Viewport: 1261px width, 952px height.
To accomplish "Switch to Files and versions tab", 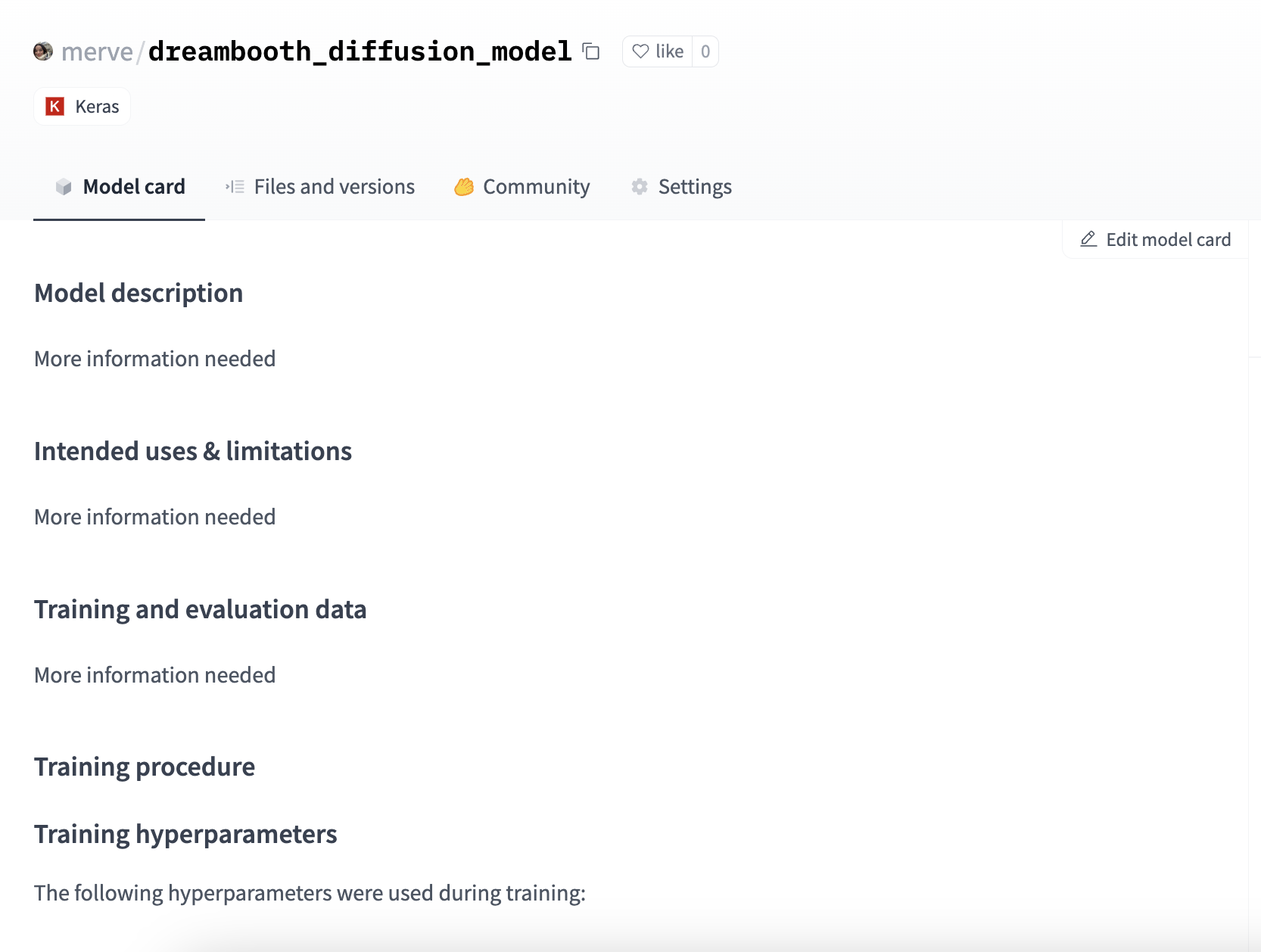I will pos(334,187).
